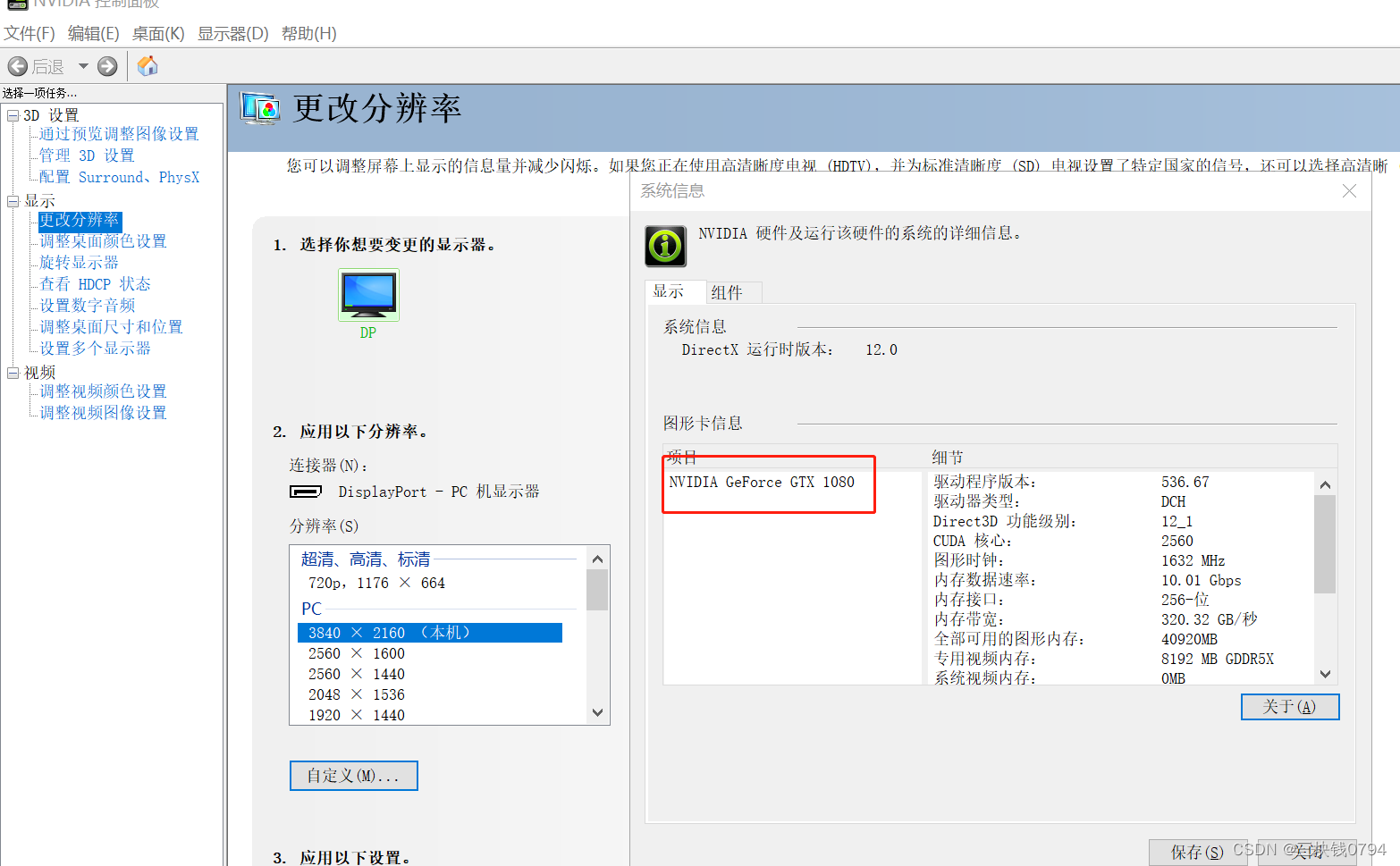The image size is (1400, 866).
Task: Click the 项目 column header
Action: [682, 458]
